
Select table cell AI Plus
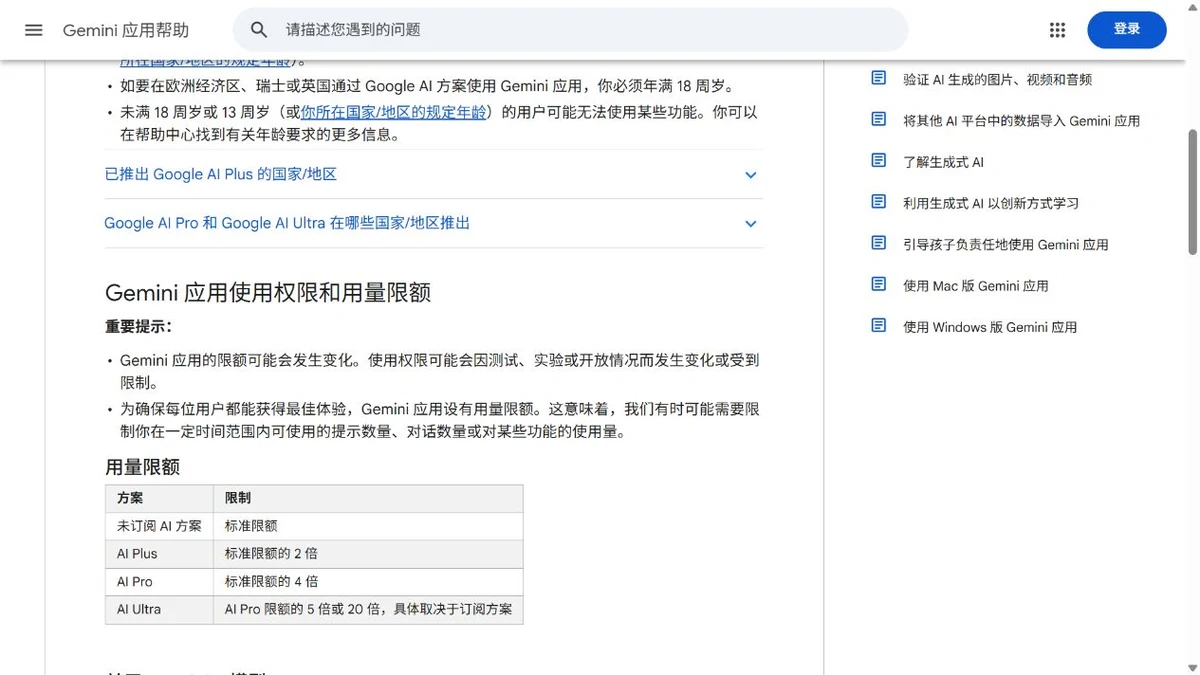coord(159,554)
